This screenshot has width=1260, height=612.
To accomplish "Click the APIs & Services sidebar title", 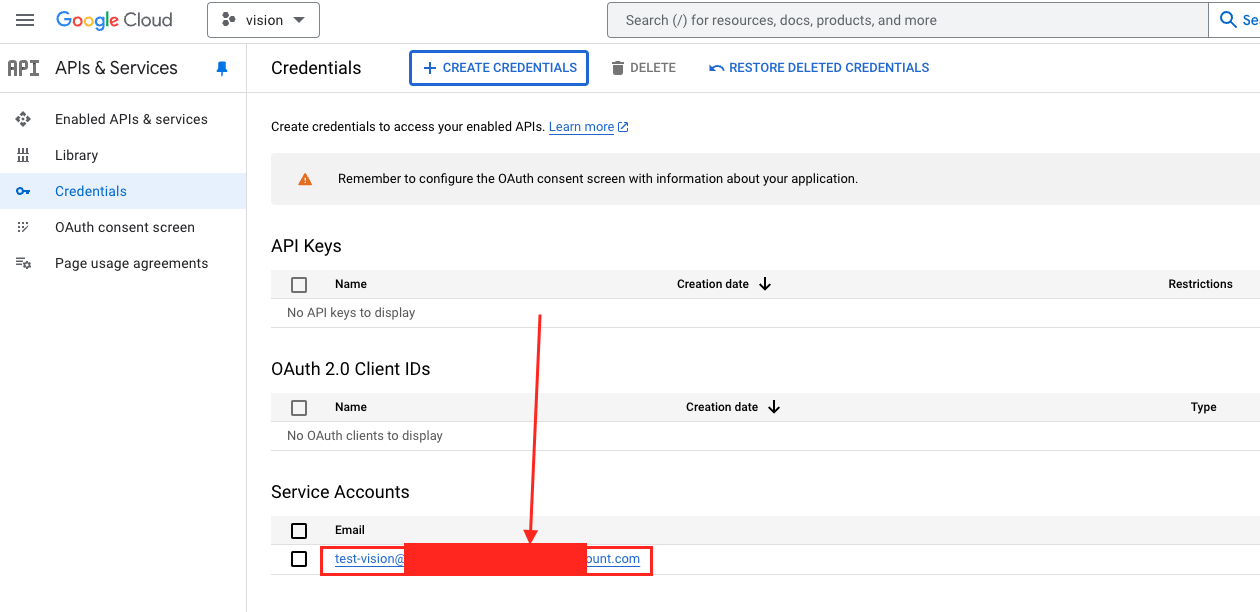I will 116,68.
